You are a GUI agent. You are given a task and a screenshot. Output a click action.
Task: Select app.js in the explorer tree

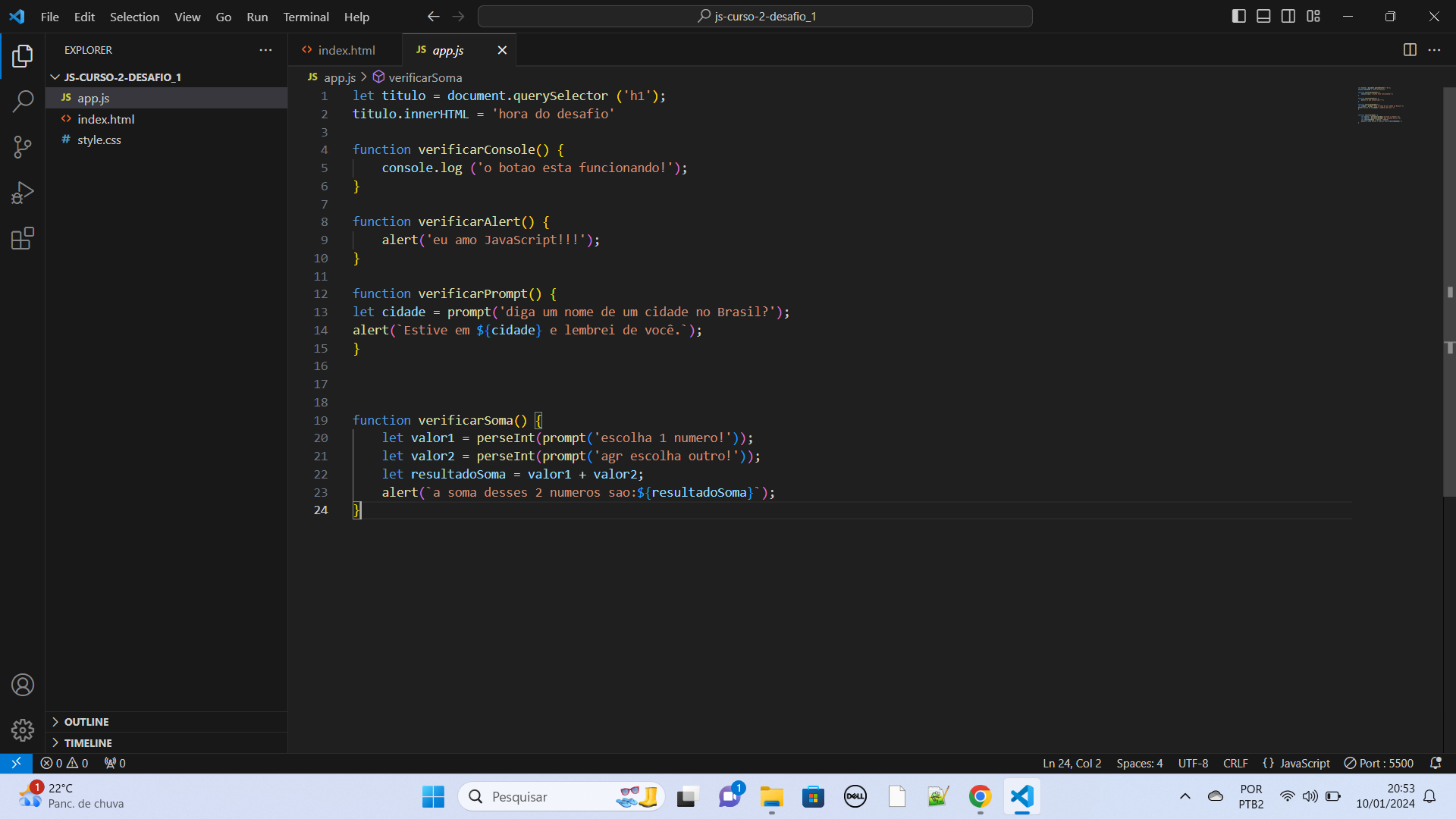point(166,98)
